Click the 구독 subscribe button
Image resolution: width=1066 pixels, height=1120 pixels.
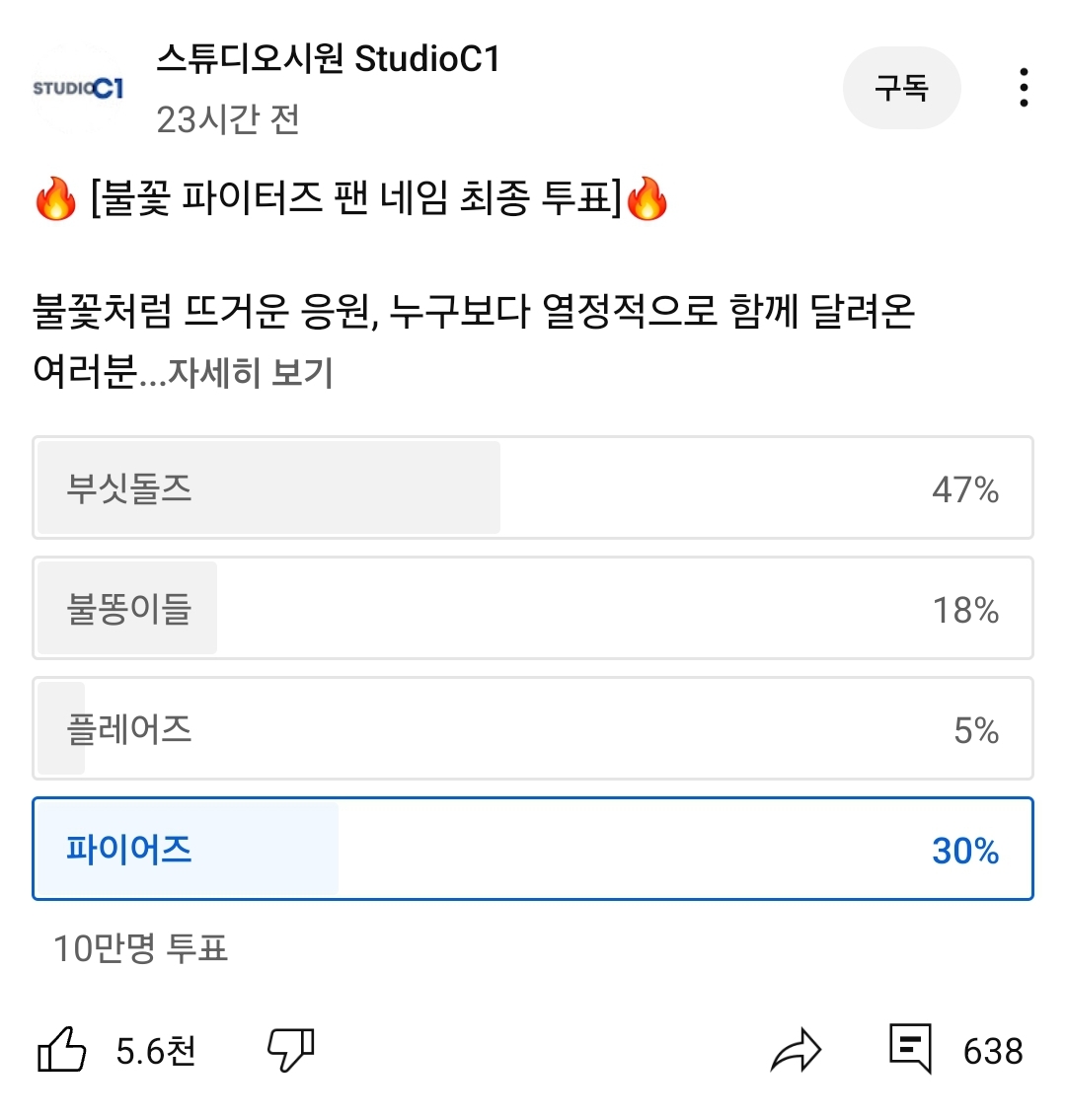902,88
